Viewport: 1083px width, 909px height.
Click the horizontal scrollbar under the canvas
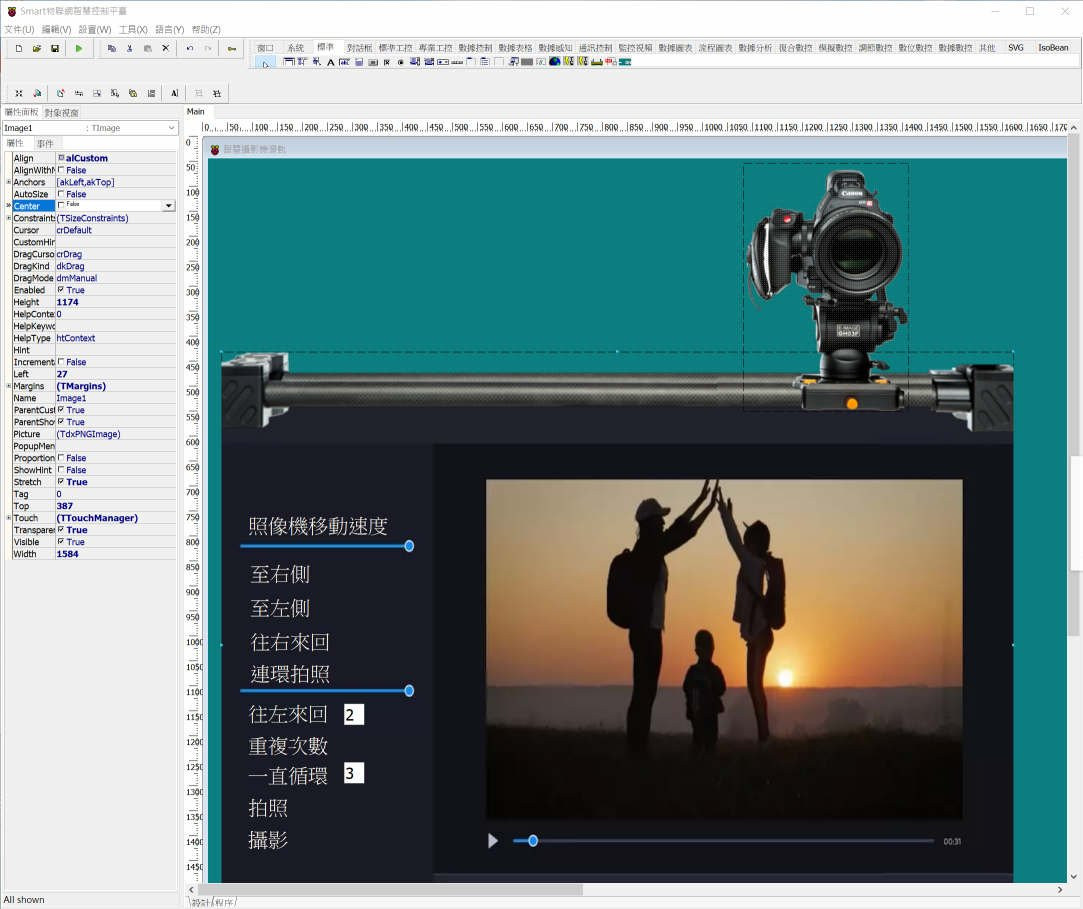coord(390,890)
